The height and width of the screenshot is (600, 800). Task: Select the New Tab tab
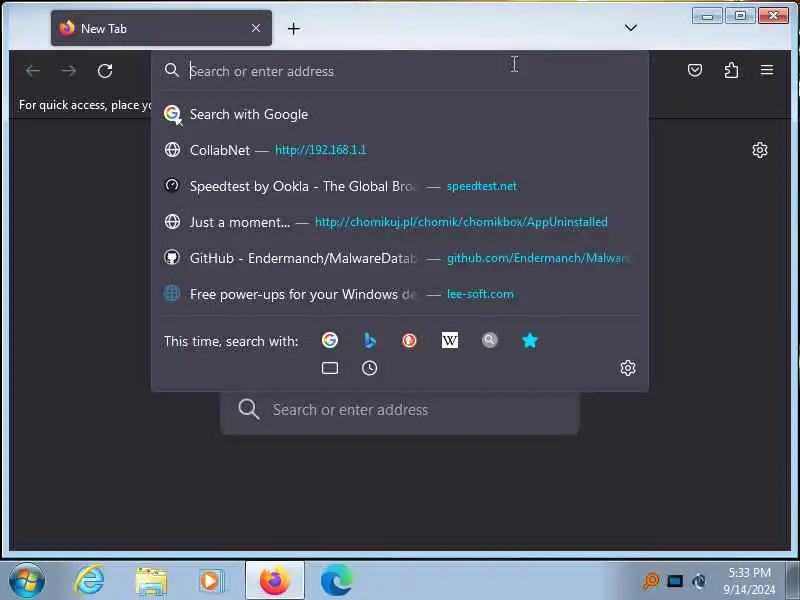click(161, 28)
